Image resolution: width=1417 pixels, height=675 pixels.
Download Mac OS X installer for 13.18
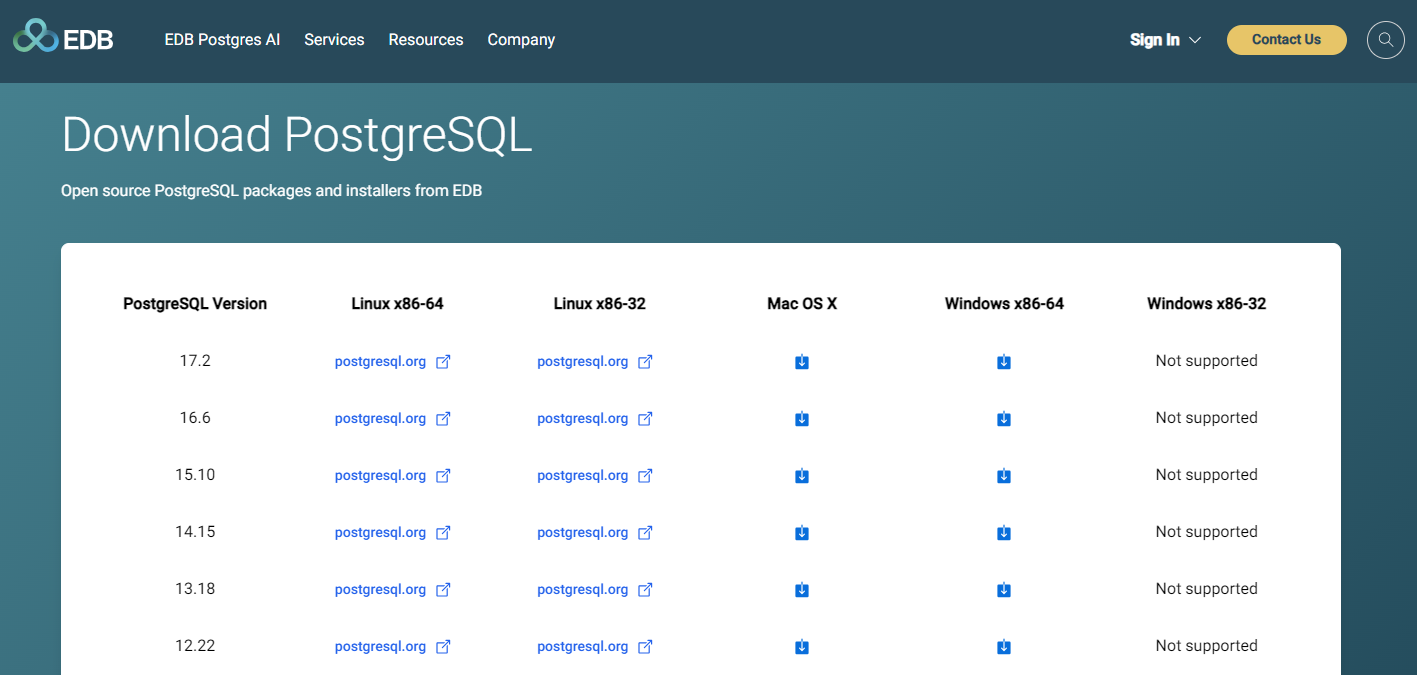(x=802, y=590)
